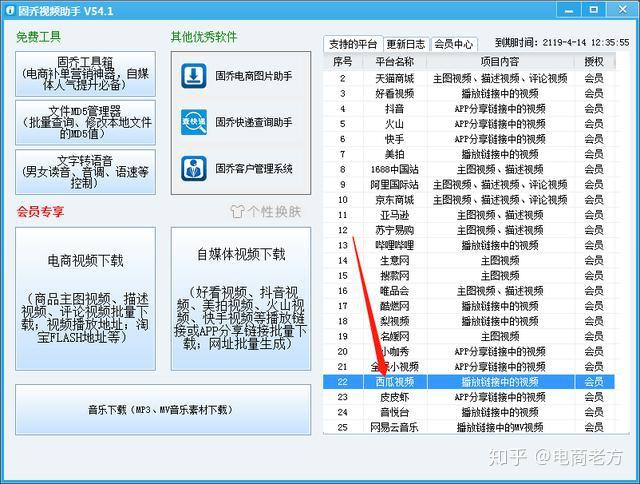Select the 音悦台 row
Image resolution: width=640 pixels, height=484 pixels.
click(469, 412)
